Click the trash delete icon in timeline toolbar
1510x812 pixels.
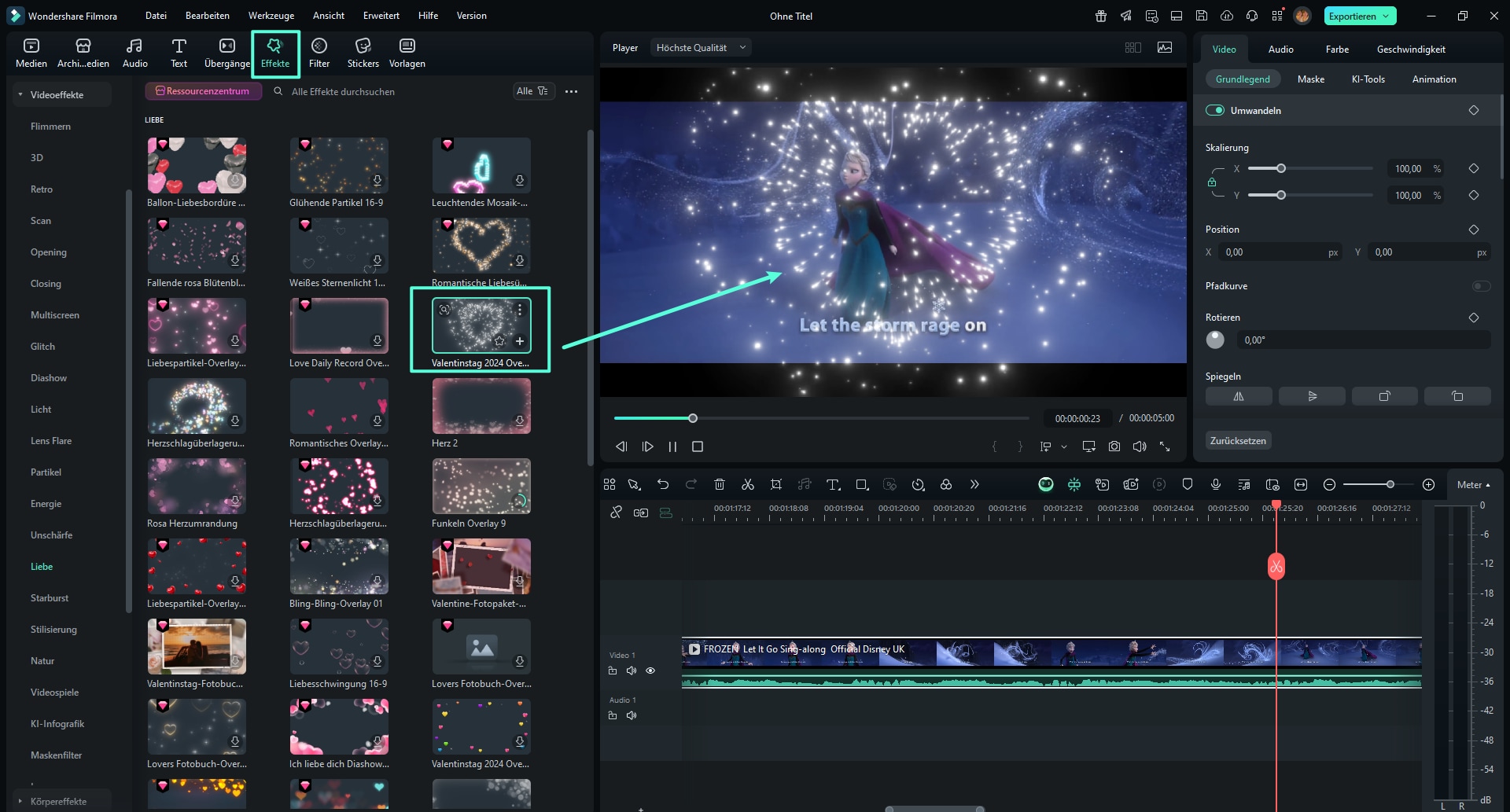point(719,484)
